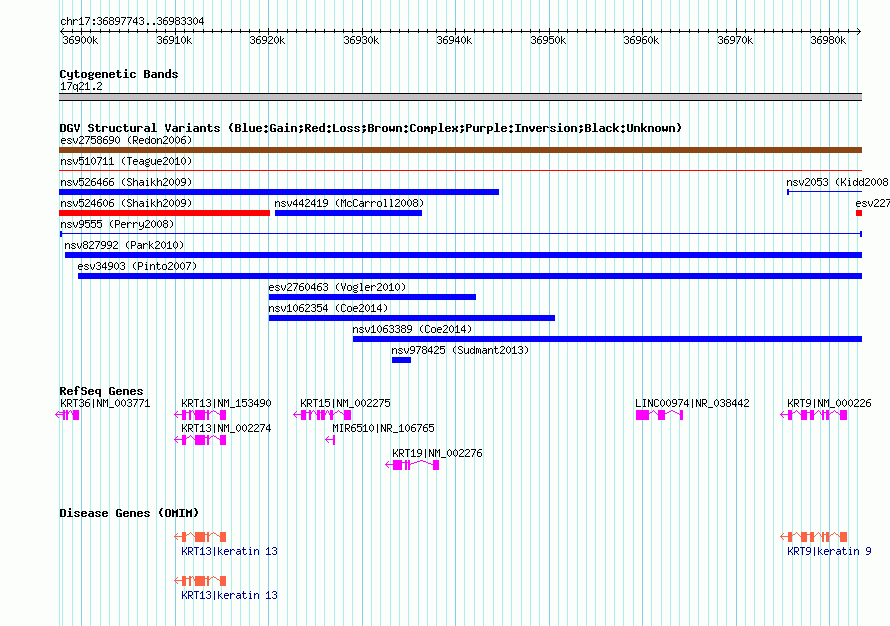The image size is (890, 626).
Task: Click the 'esv34903 (Pinto2007)' label
Action: click(137, 266)
